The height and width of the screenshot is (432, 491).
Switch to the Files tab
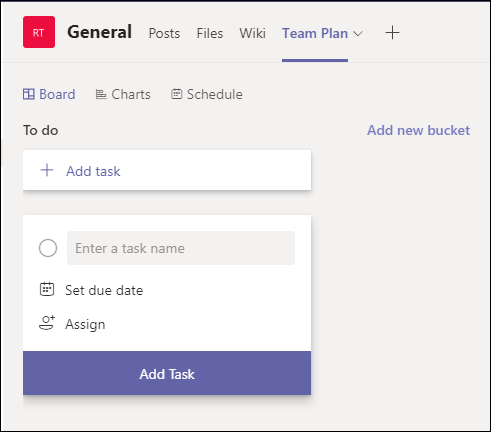[210, 33]
